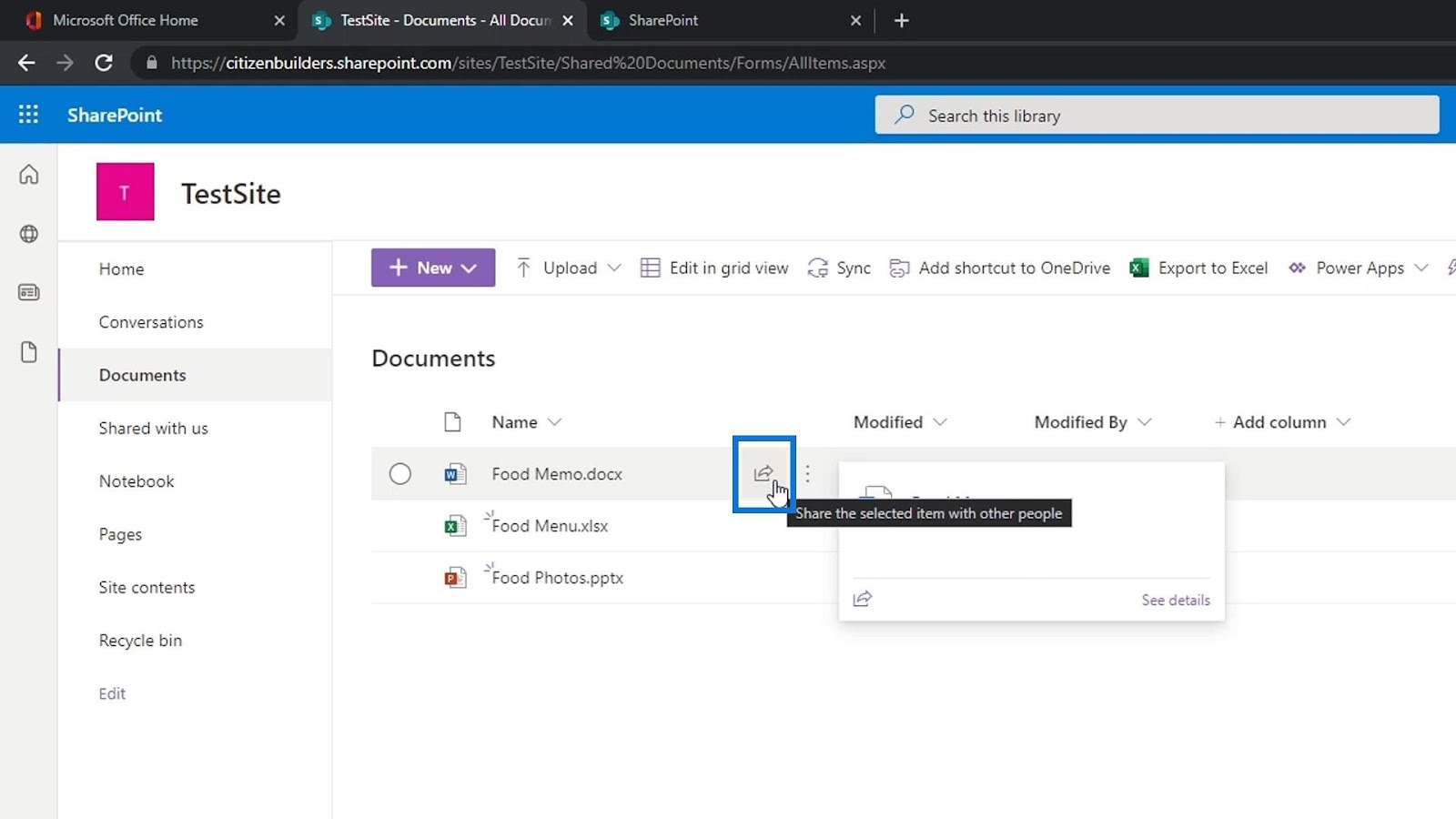Screen dimensions: 1456x819
Task: Click the Word icon of Food Memo.docx
Action: pos(455,473)
